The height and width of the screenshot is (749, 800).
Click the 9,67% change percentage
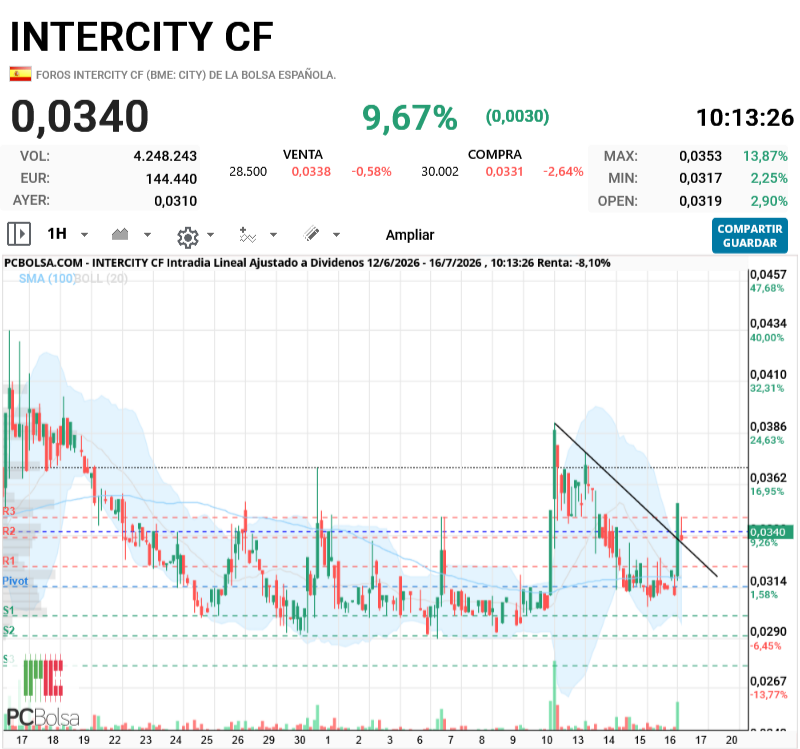[x=410, y=118]
